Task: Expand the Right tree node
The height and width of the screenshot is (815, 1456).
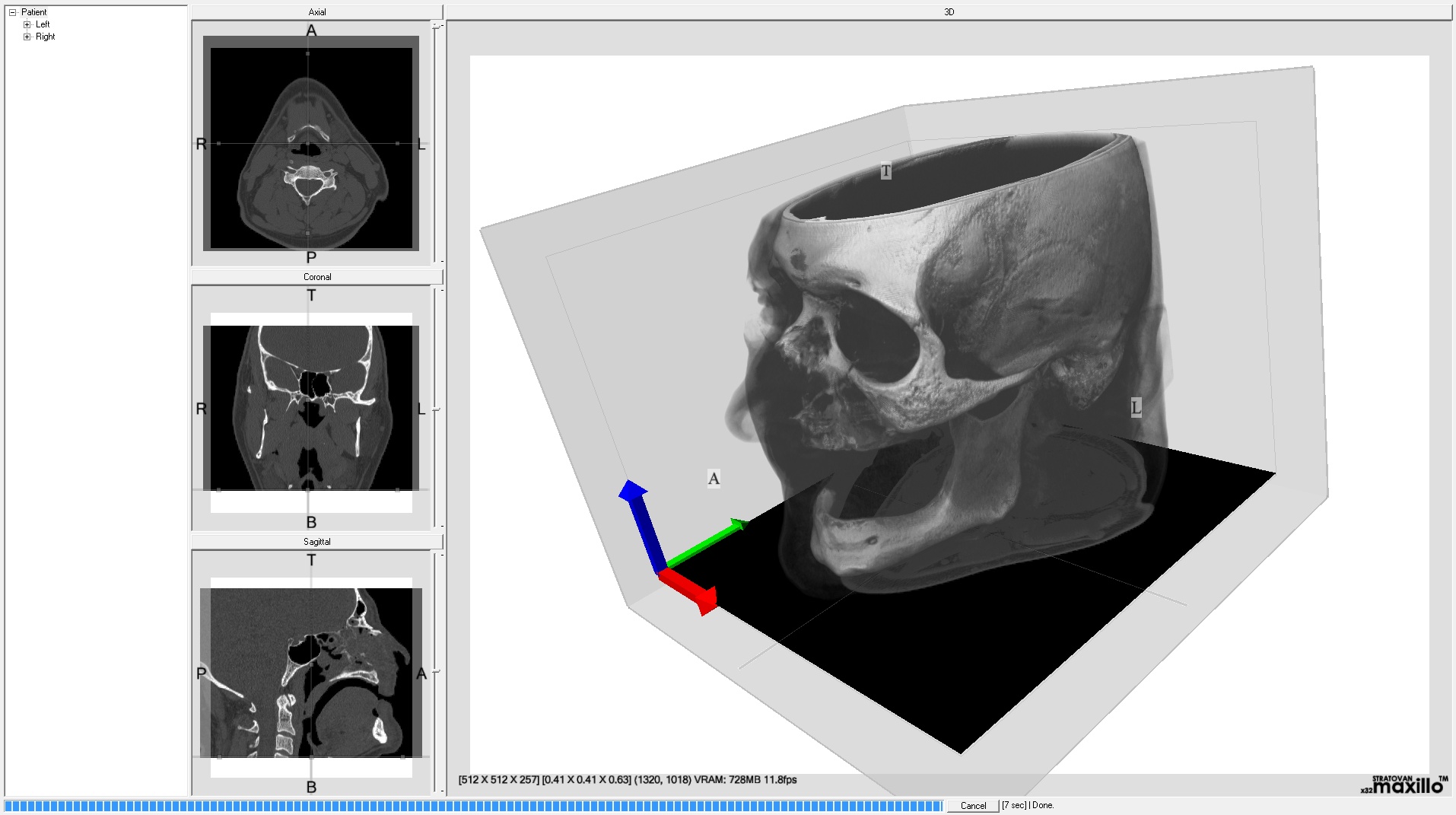Action: click(27, 37)
